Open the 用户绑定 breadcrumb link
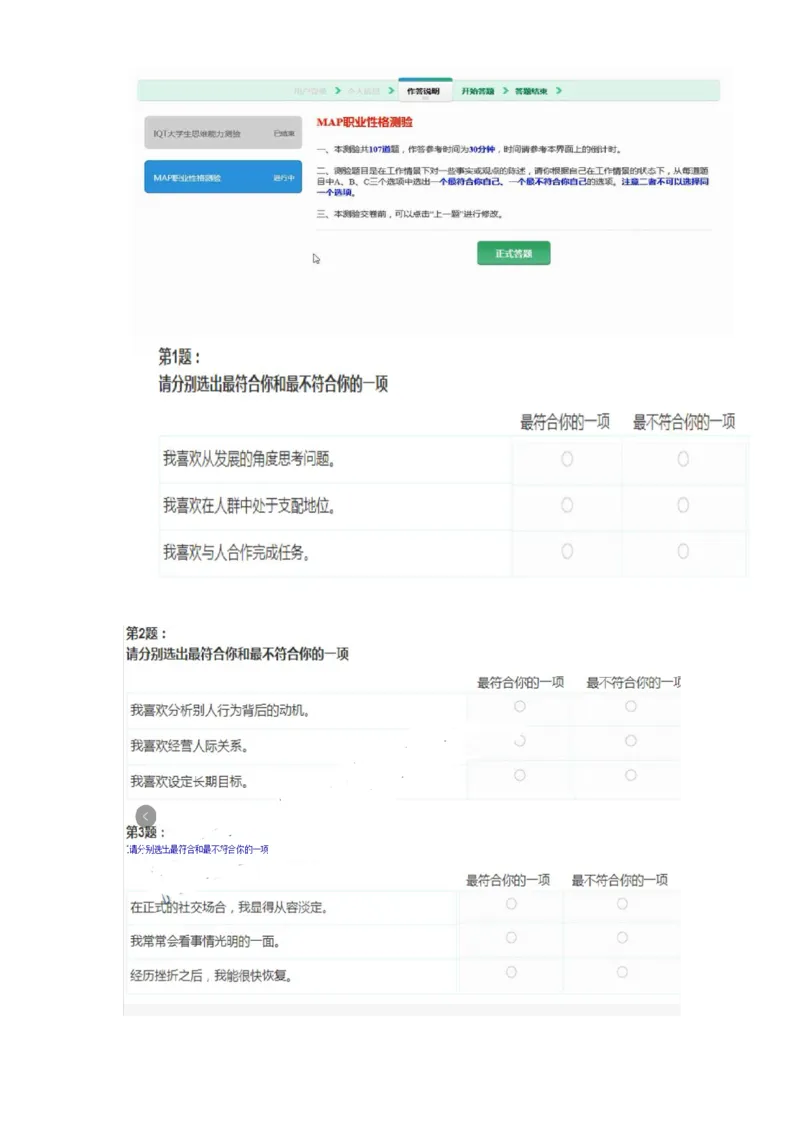Viewport: 800px width, 1132px height. point(311,89)
